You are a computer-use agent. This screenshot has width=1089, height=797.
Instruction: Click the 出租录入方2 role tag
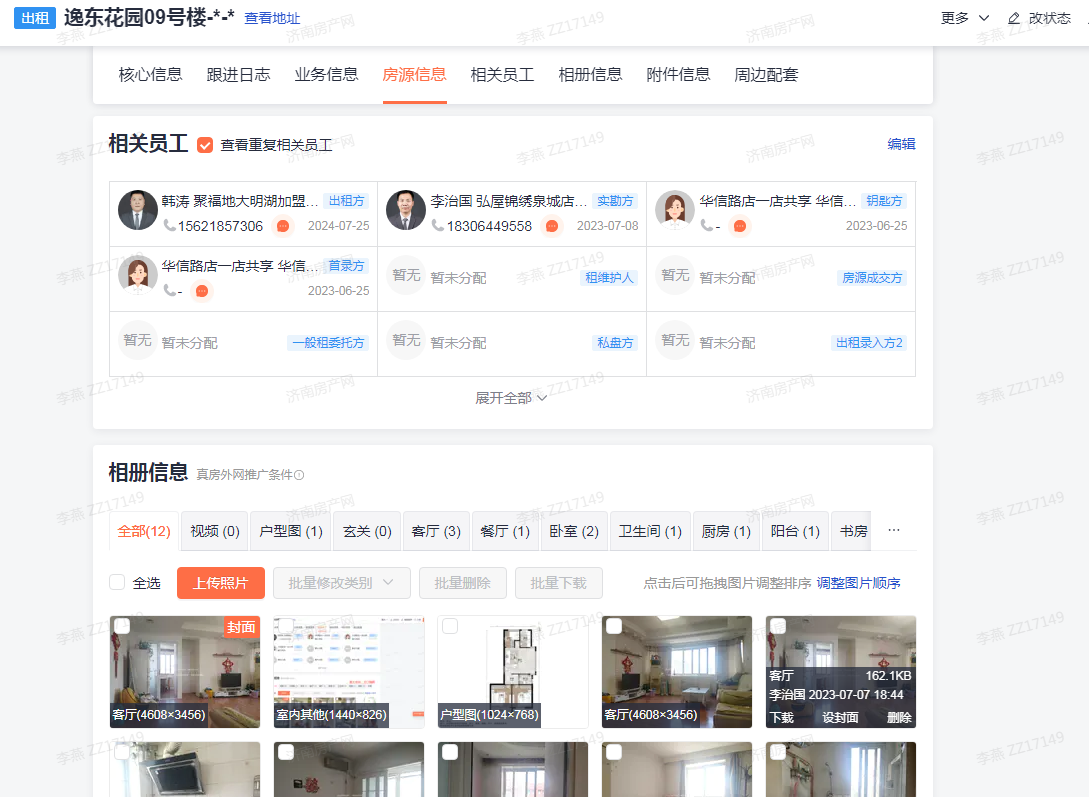pos(869,343)
